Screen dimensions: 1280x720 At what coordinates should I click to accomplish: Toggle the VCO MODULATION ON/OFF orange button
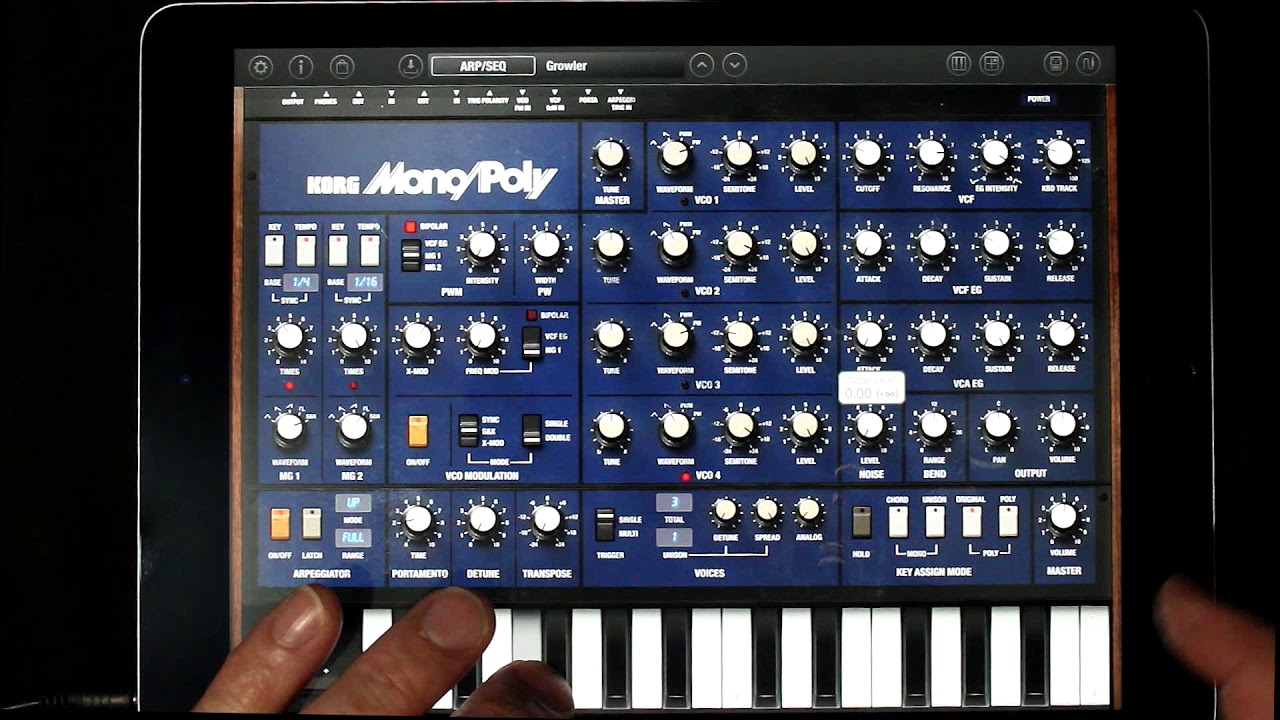pyautogui.click(x=418, y=431)
